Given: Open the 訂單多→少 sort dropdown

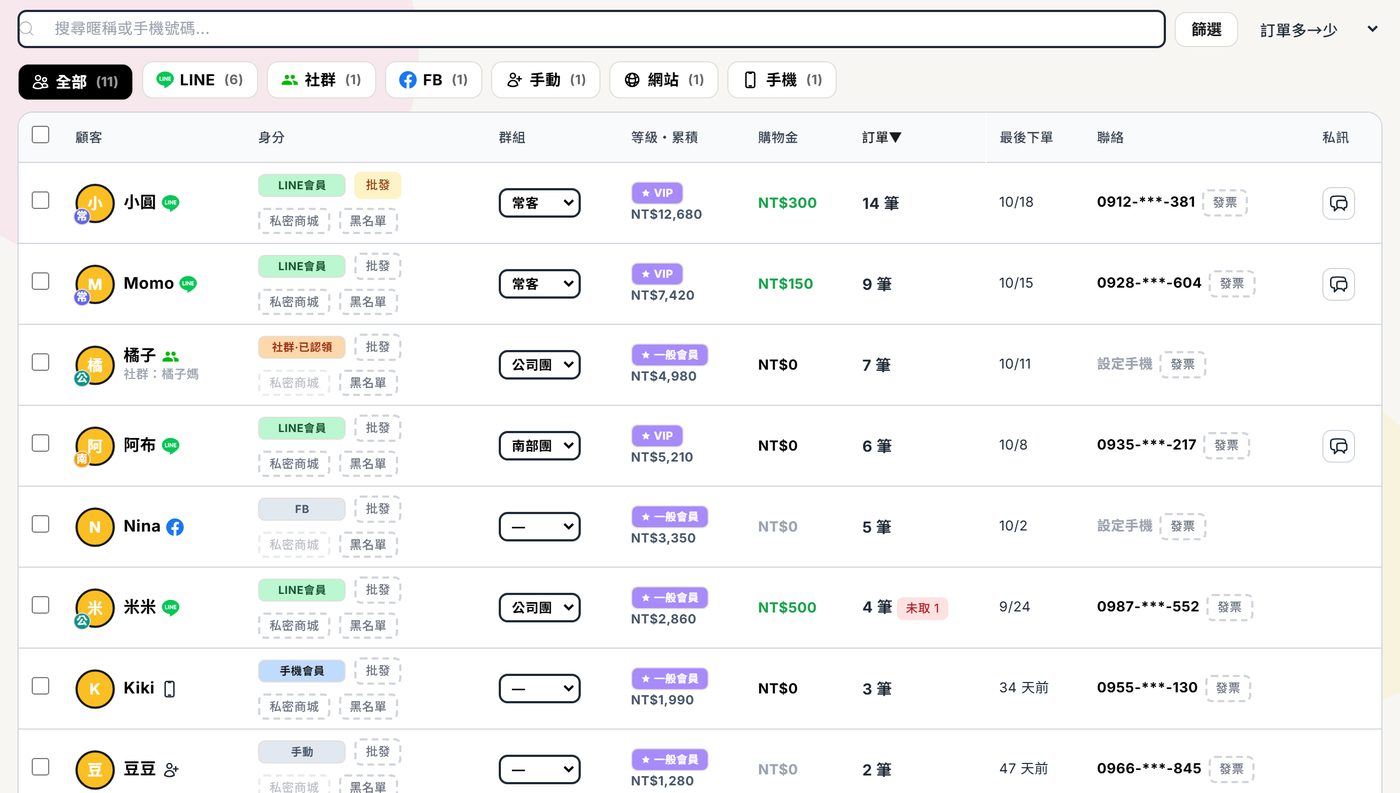Looking at the screenshot, I should point(1319,30).
